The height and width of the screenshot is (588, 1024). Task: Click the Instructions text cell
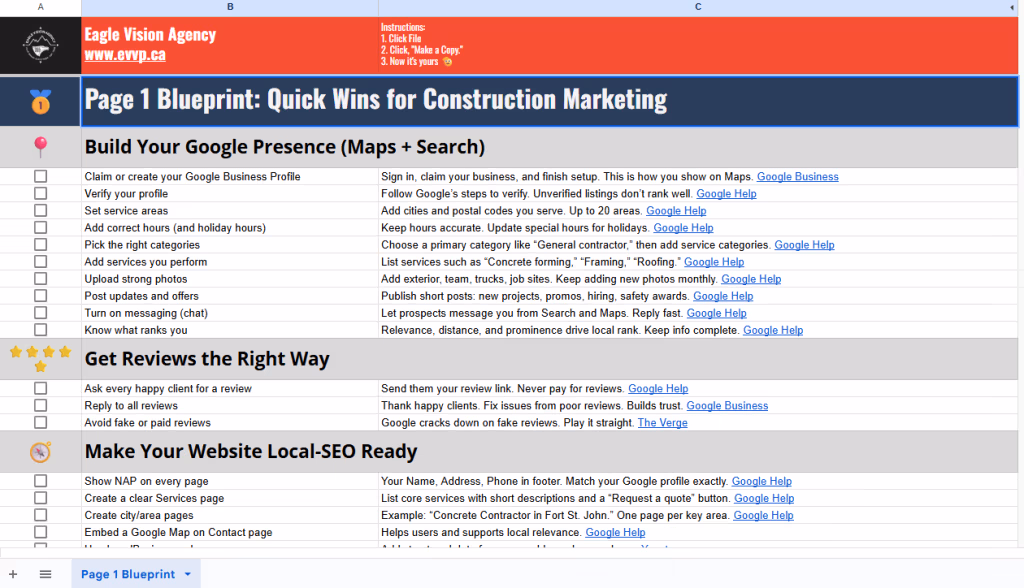pyautogui.click(x=697, y=45)
